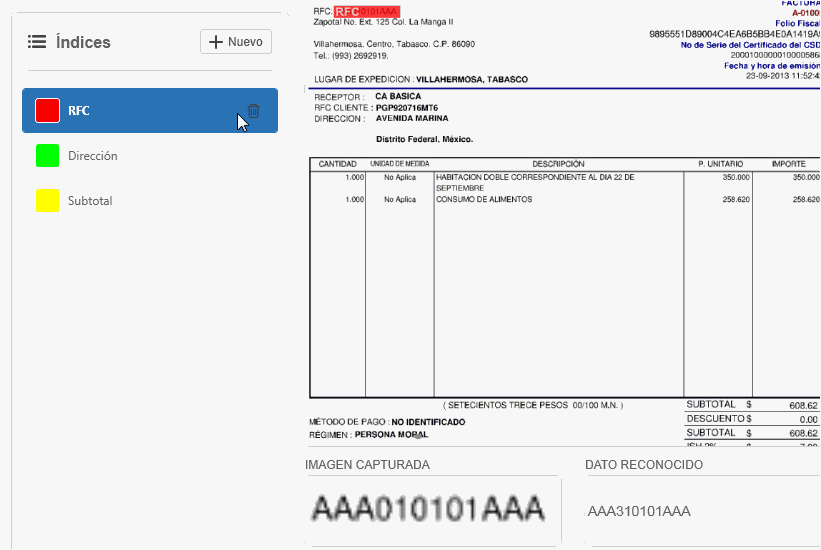Select the Subtotal index row
This screenshot has width=821, height=550.
(150, 201)
